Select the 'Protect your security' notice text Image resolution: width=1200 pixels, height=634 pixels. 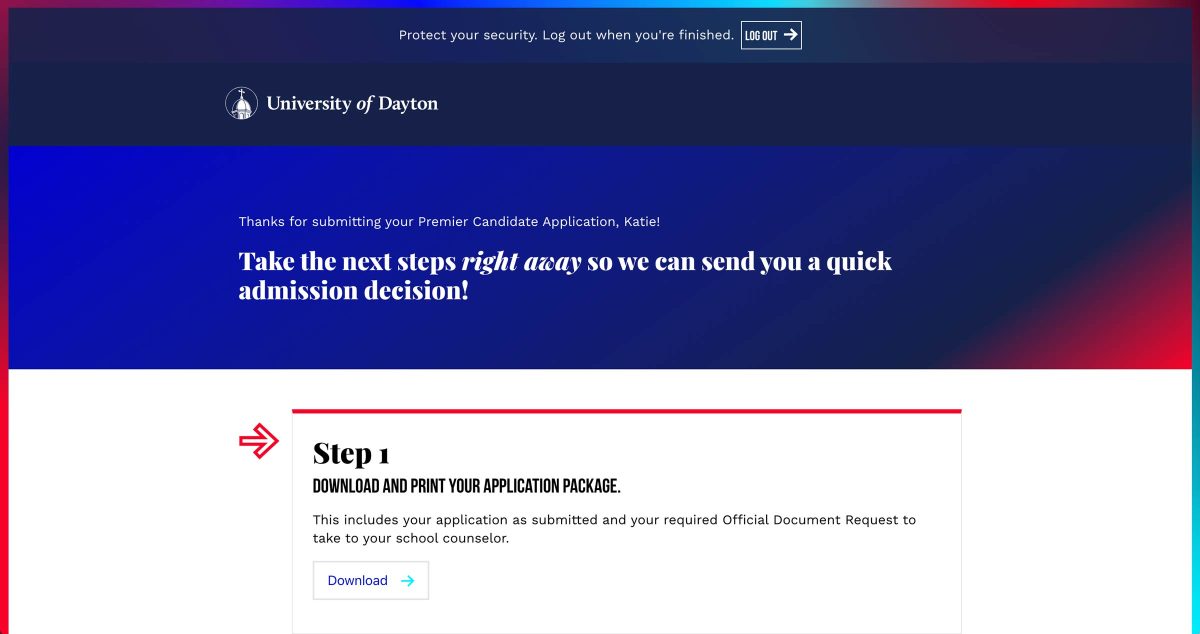point(566,35)
